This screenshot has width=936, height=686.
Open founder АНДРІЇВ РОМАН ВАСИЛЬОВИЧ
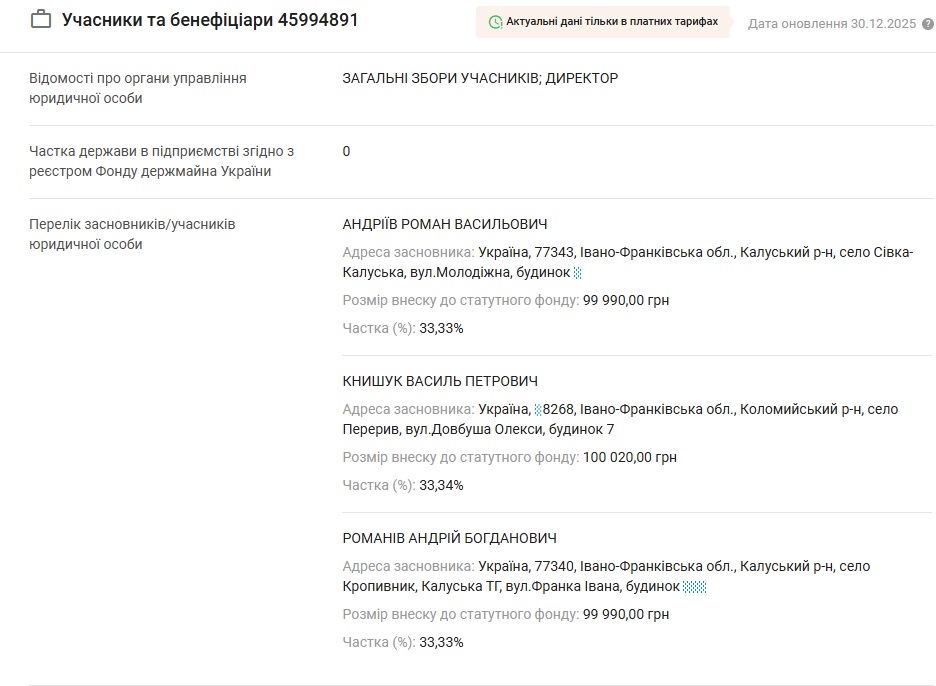pos(445,224)
